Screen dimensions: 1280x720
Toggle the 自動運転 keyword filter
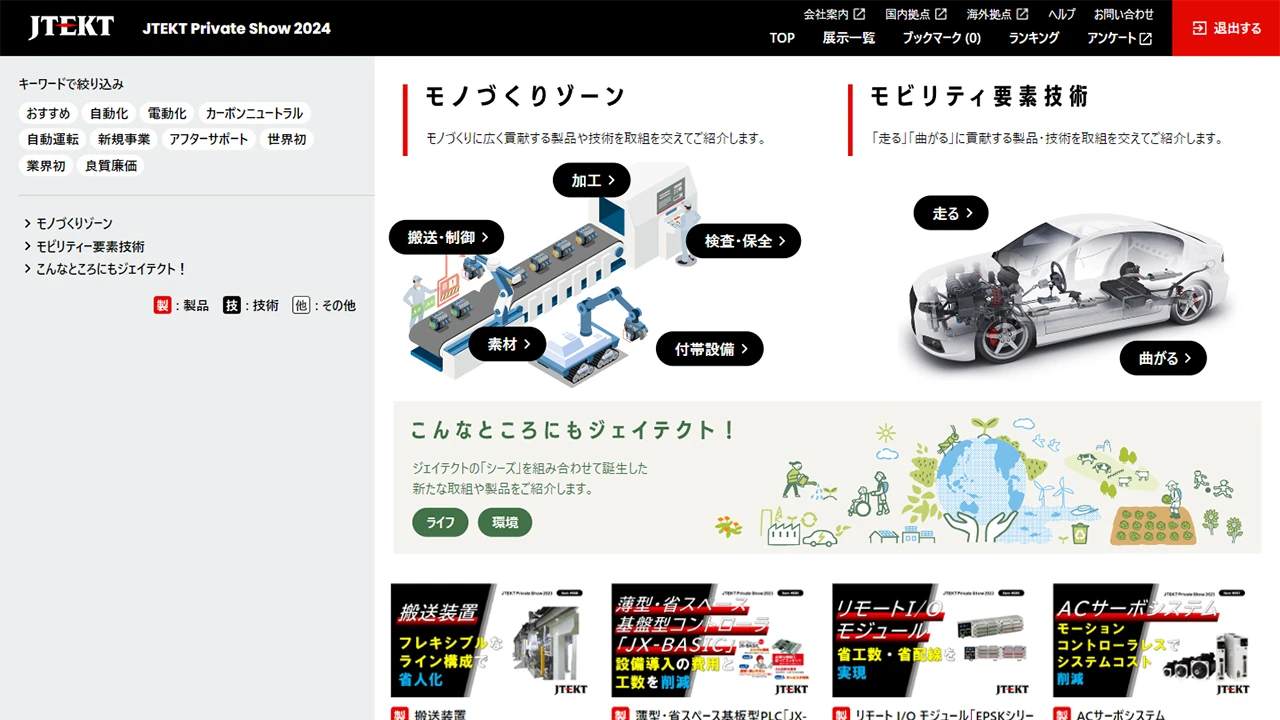(53, 139)
